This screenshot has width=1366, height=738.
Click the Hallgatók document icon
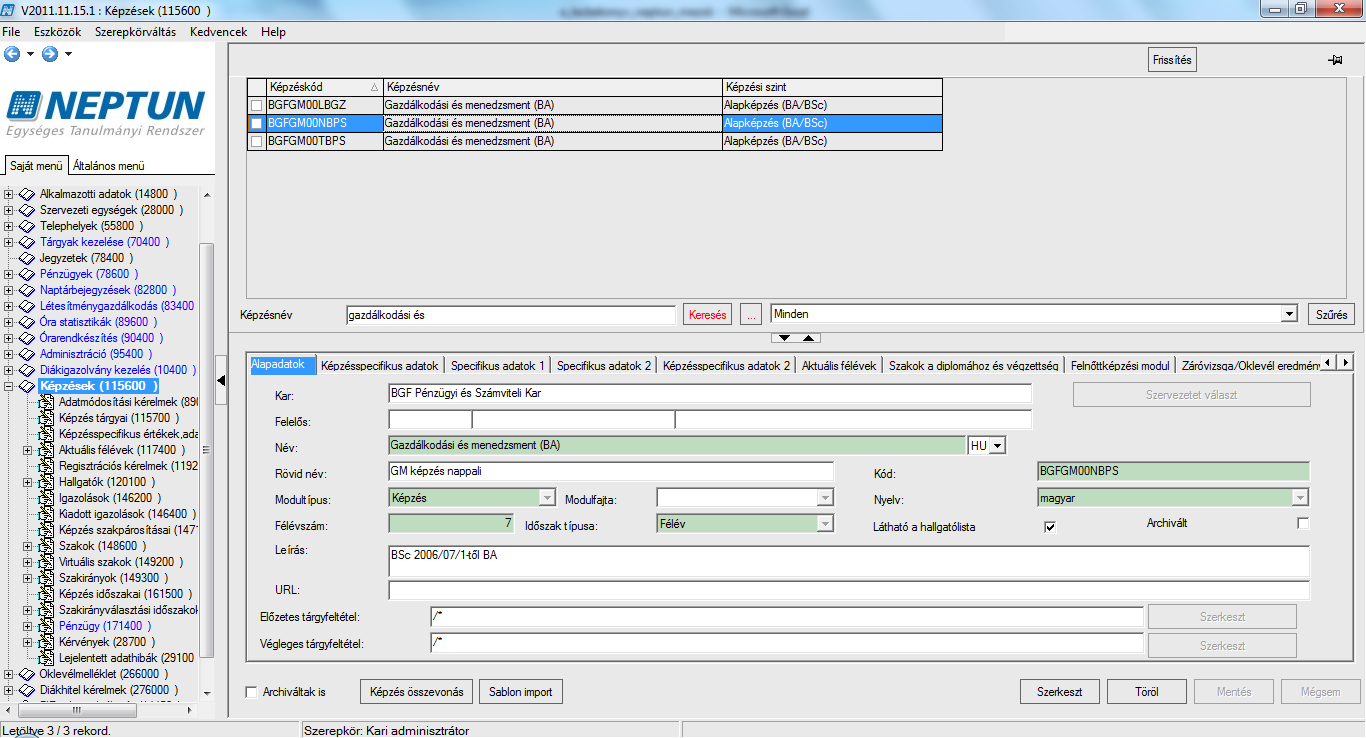tap(47, 482)
